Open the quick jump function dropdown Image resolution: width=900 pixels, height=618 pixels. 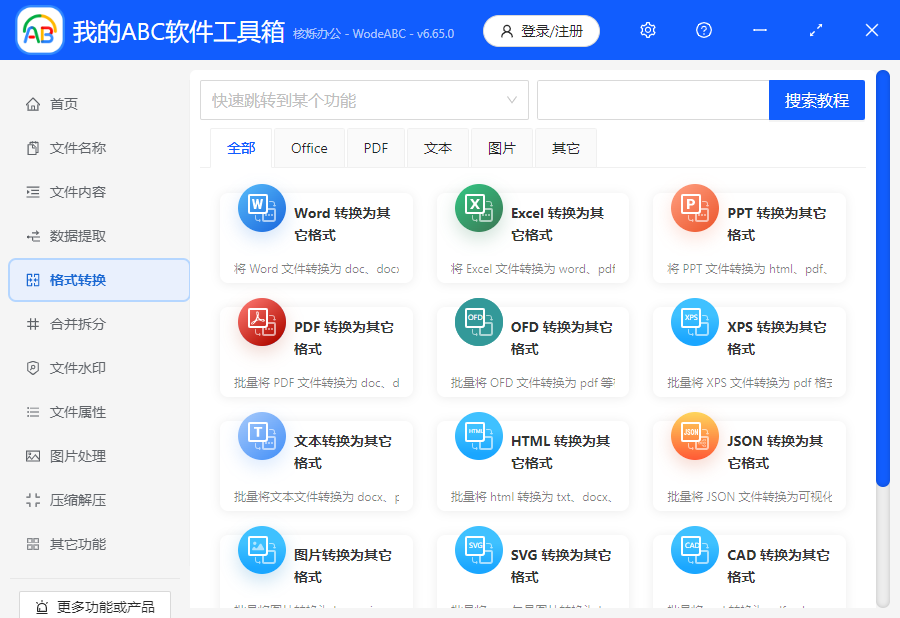pyautogui.click(x=364, y=100)
